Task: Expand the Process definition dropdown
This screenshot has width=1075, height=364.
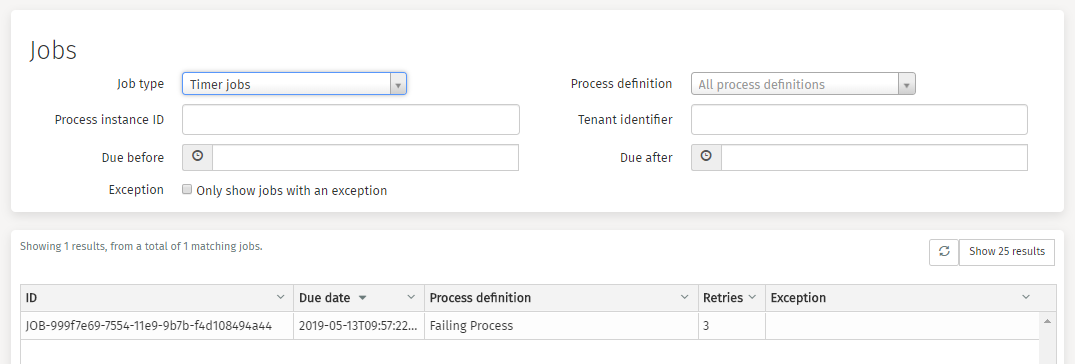Action: click(804, 85)
